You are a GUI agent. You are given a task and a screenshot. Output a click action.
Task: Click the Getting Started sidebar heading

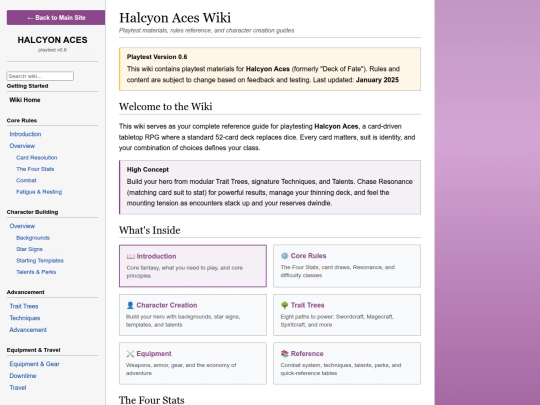tap(27, 86)
